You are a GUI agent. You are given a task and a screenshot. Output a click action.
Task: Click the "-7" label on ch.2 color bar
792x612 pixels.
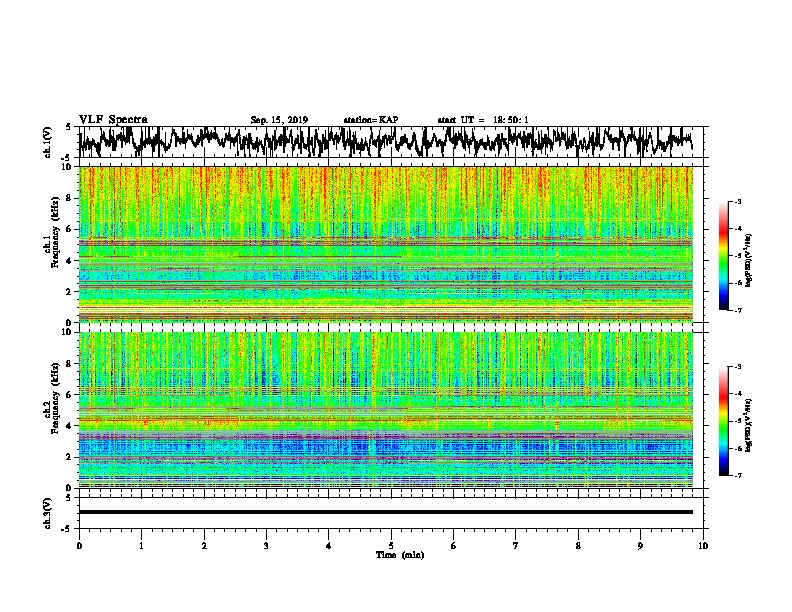pos(737,476)
